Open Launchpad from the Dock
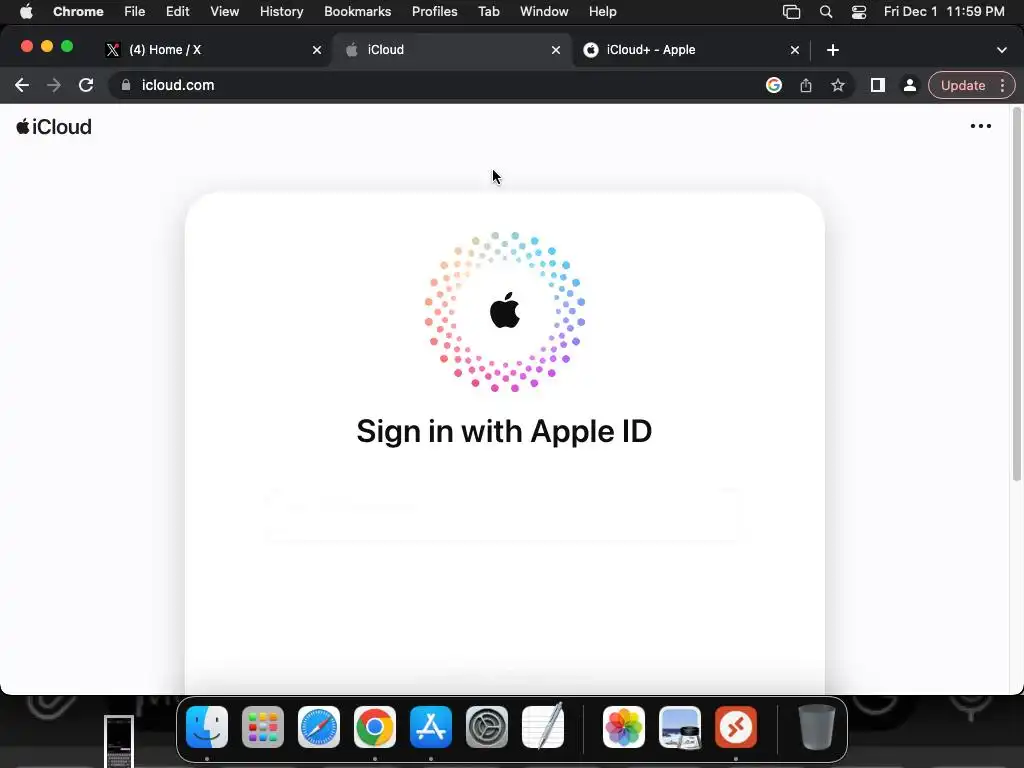 [263, 727]
